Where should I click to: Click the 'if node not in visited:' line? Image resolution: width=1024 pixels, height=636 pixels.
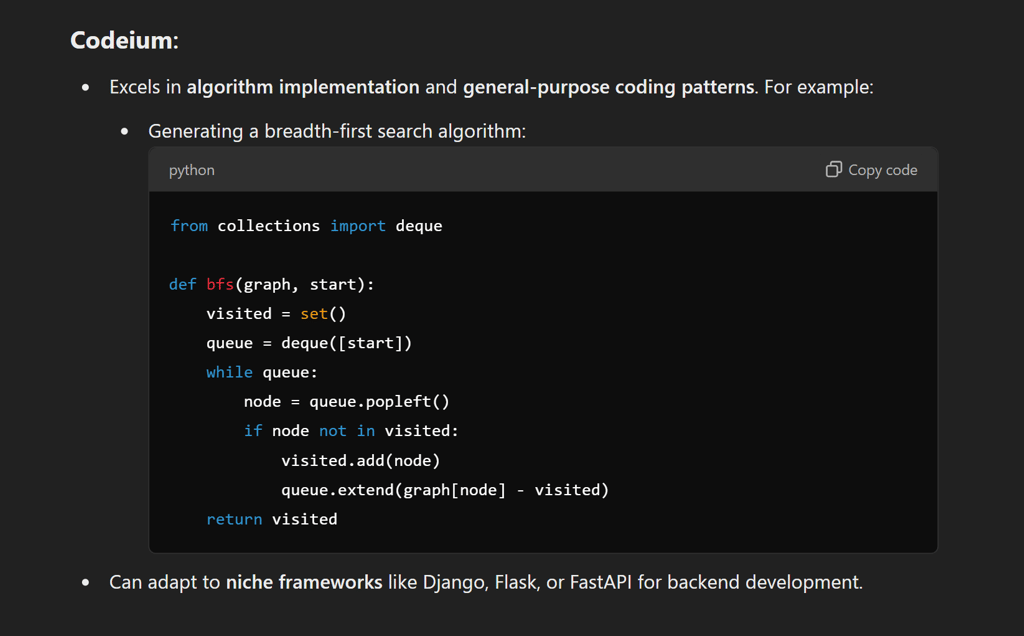pos(351,431)
